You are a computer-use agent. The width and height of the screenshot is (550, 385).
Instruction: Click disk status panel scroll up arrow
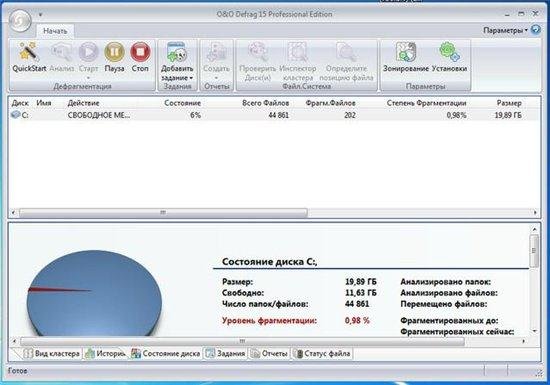[535, 229]
